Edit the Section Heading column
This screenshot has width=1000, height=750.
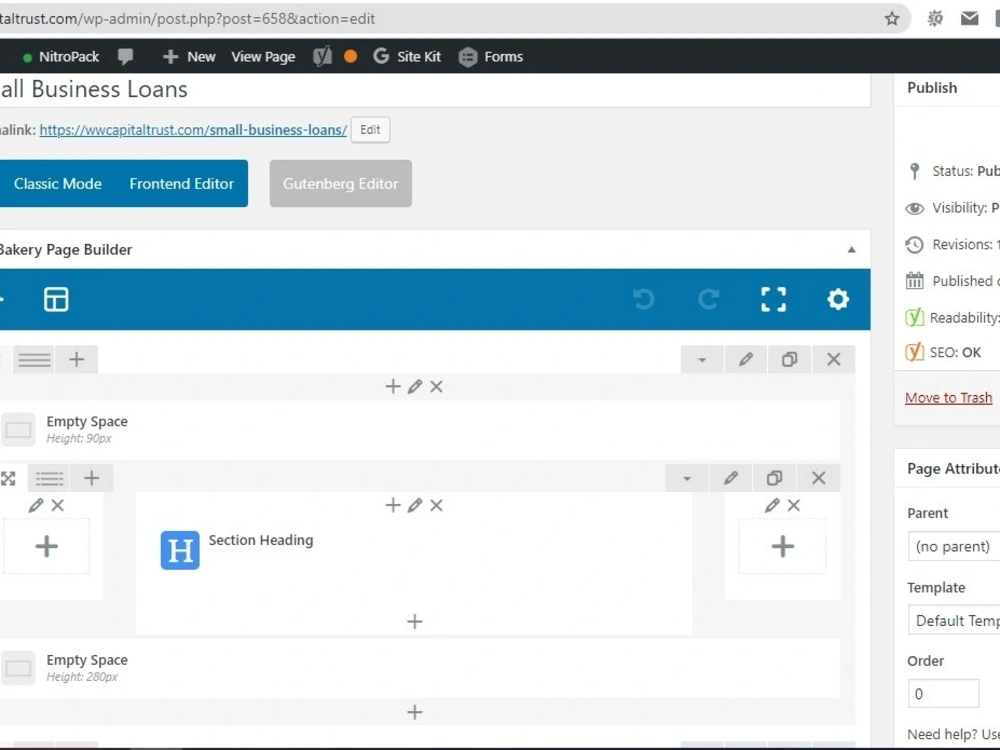click(415, 505)
